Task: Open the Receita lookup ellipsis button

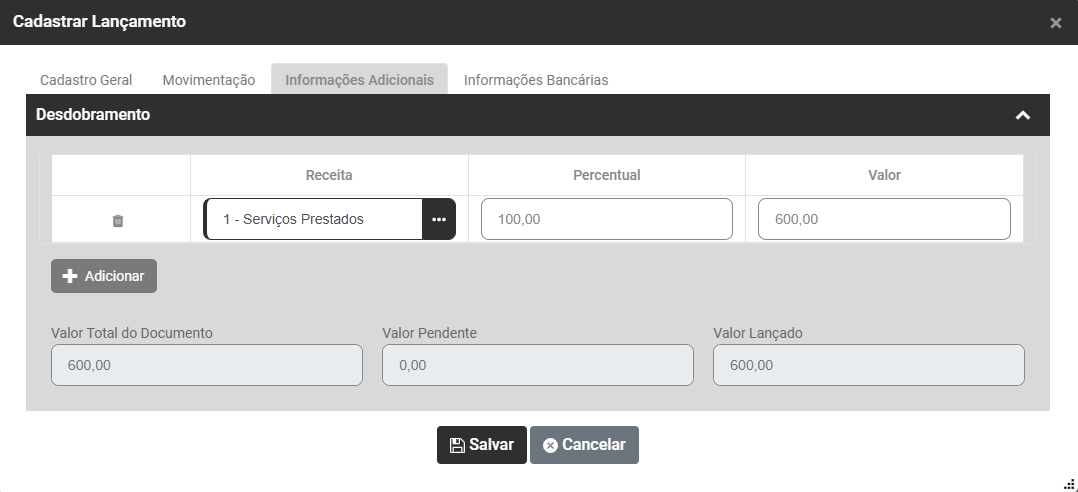Action: click(x=439, y=219)
